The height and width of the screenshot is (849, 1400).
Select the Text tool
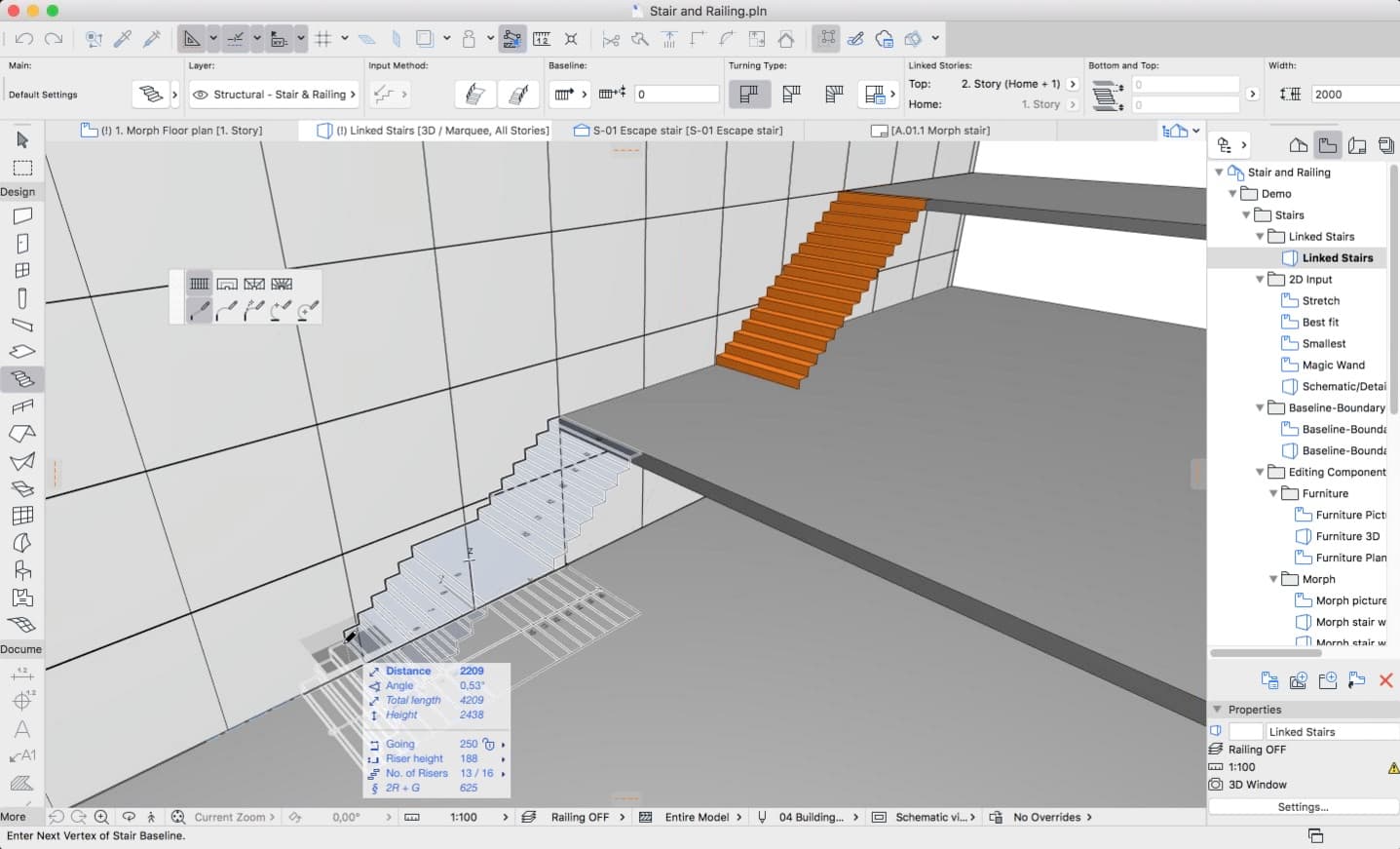coord(22,728)
